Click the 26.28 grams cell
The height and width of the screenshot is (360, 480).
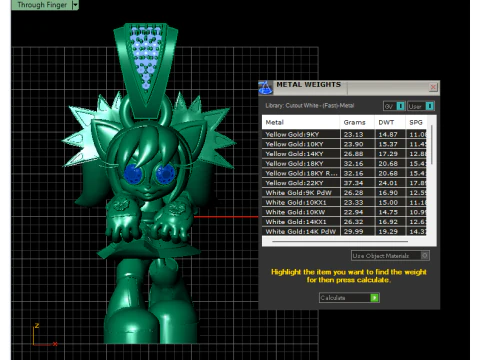tap(357, 192)
